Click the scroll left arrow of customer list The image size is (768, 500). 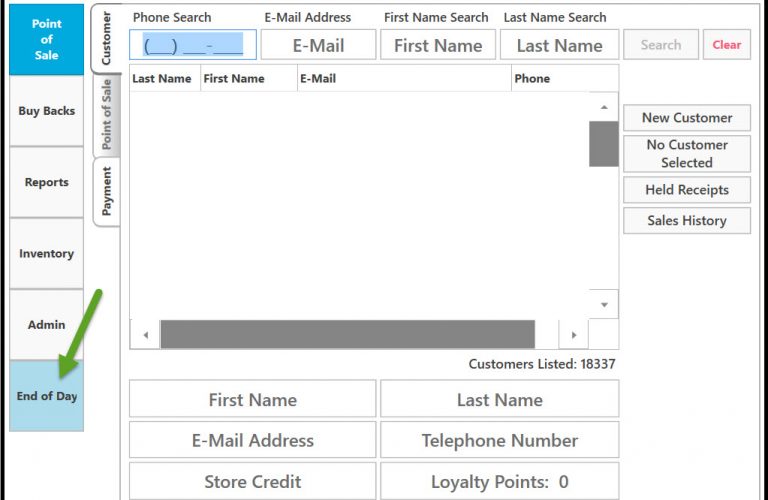(x=145, y=335)
